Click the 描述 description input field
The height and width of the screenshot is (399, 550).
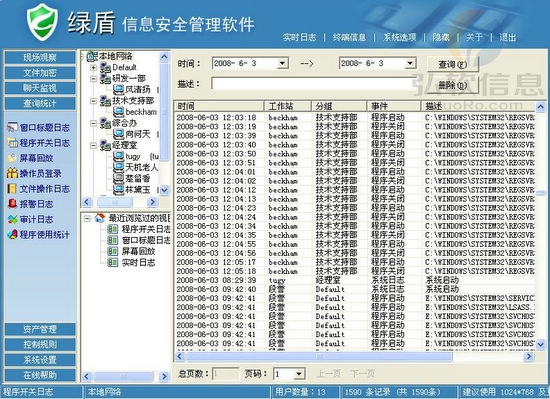coord(313,84)
